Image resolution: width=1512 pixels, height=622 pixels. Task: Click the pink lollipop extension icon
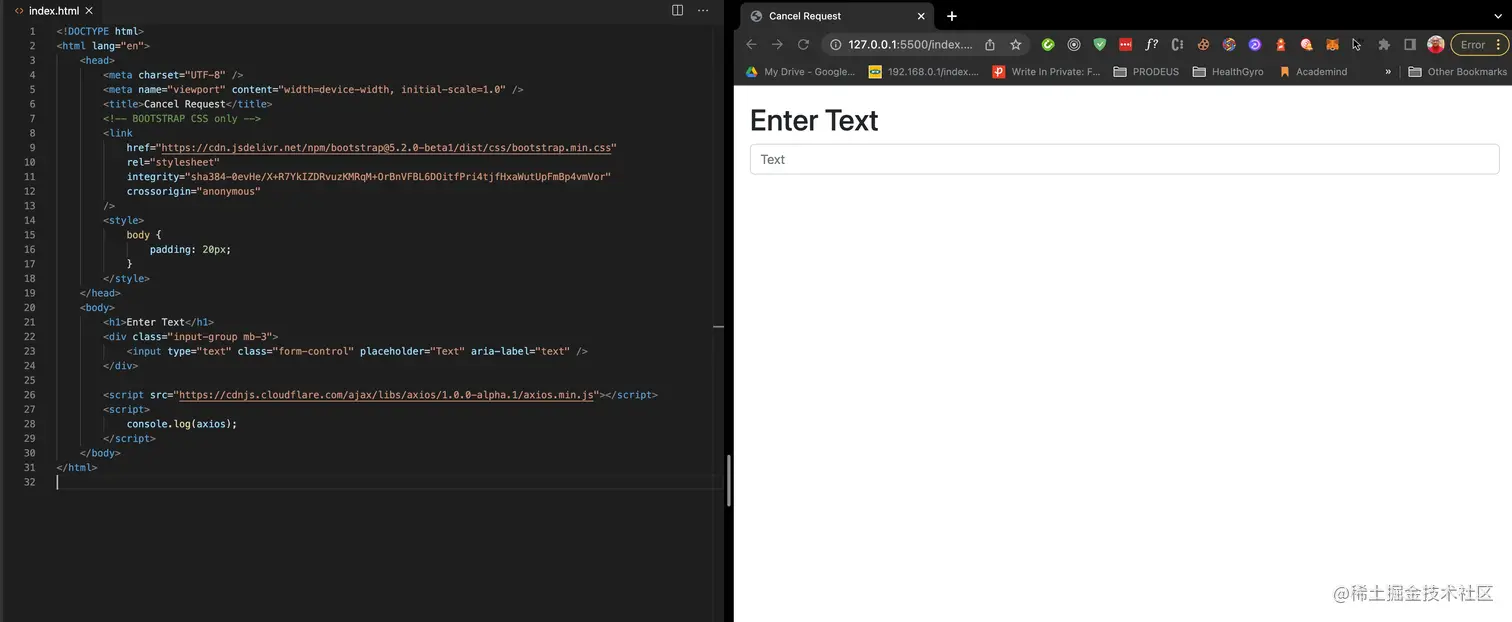[1306, 44]
